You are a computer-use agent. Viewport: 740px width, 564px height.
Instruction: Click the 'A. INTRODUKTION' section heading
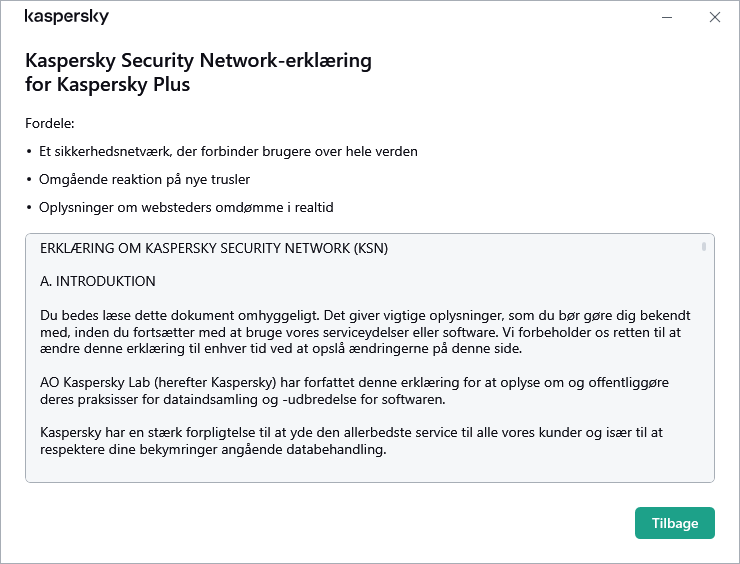(98, 281)
